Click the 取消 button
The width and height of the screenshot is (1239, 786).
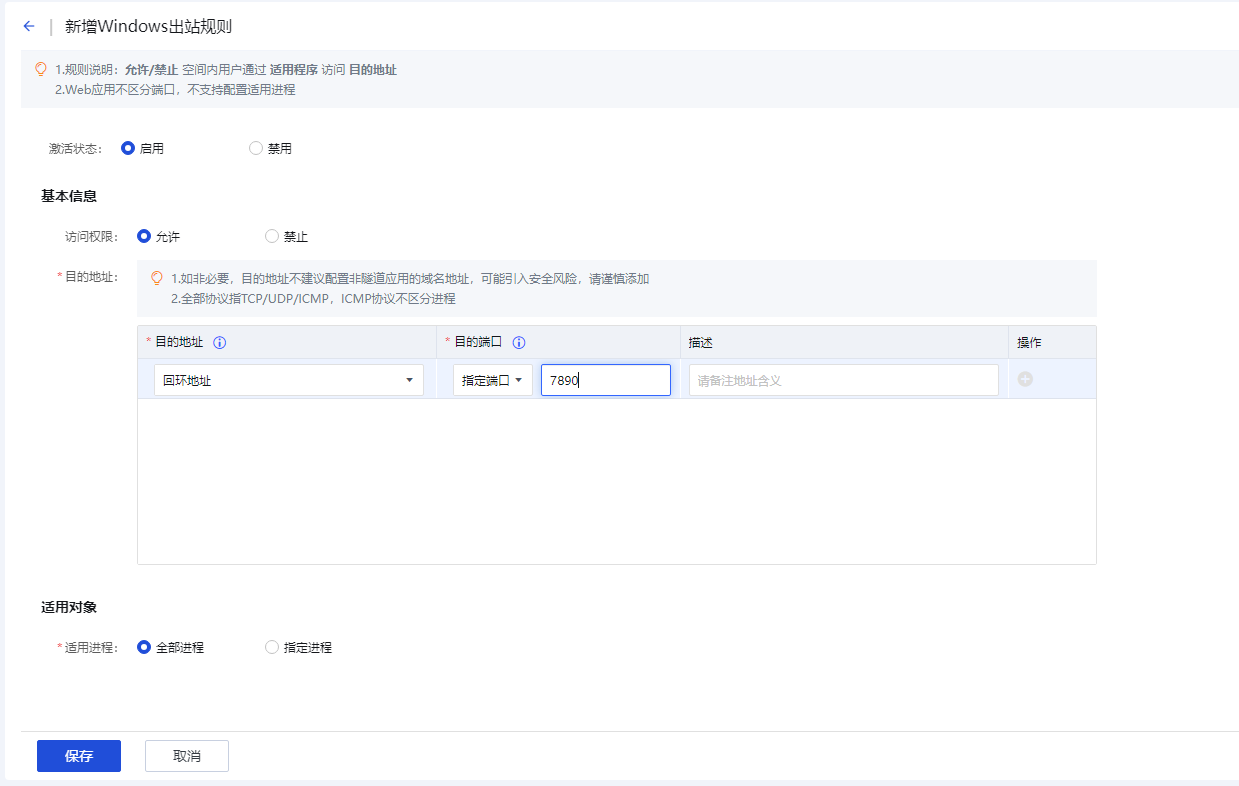point(187,756)
